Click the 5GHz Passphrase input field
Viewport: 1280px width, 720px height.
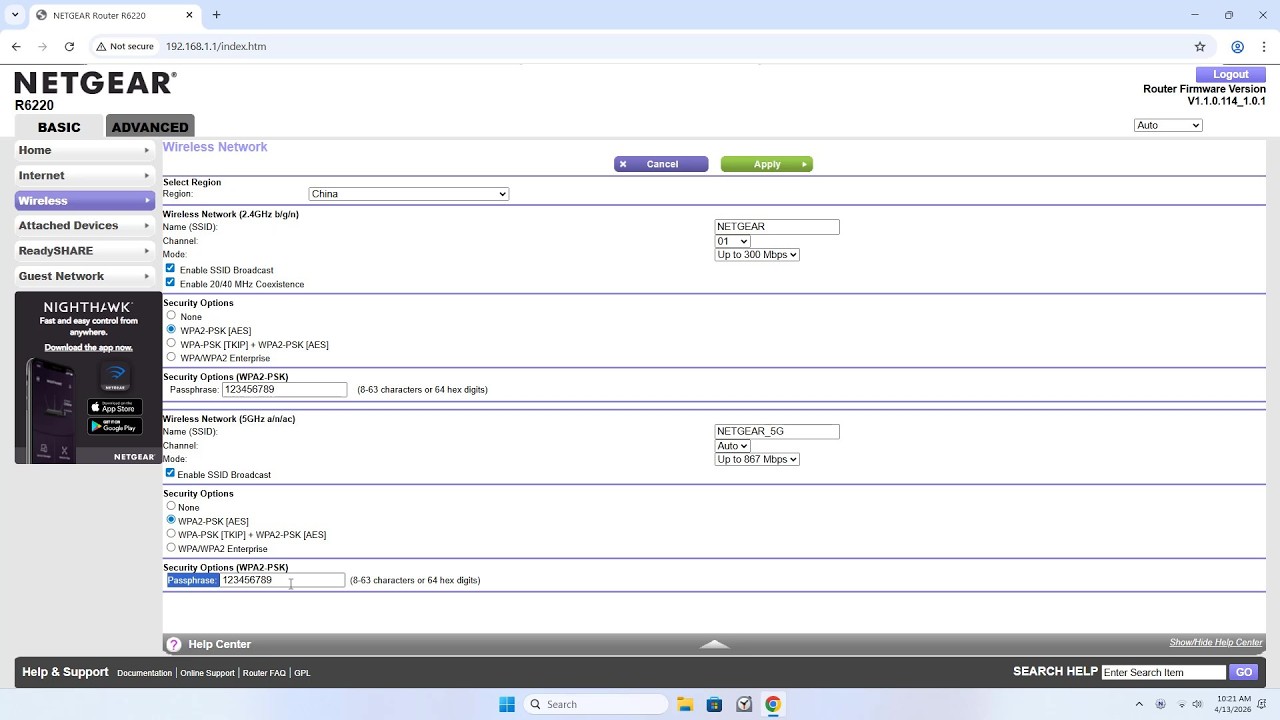tap(282, 580)
